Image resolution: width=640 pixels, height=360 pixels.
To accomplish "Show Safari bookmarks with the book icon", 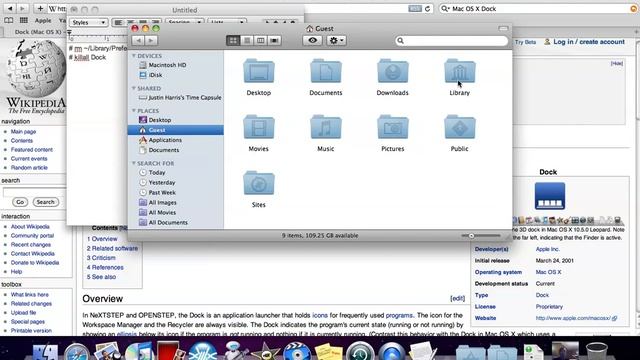I will coord(9,20).
